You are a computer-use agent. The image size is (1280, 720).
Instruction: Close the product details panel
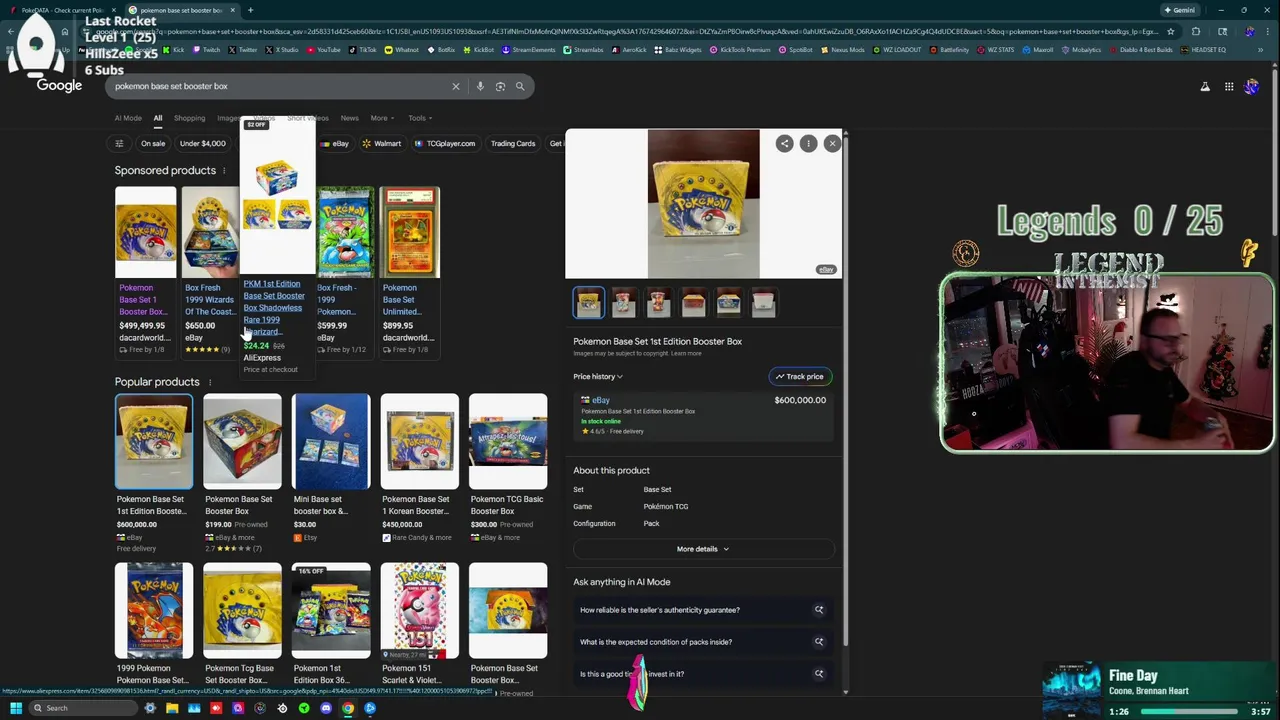pyautogui.click(x=832, y=144)
